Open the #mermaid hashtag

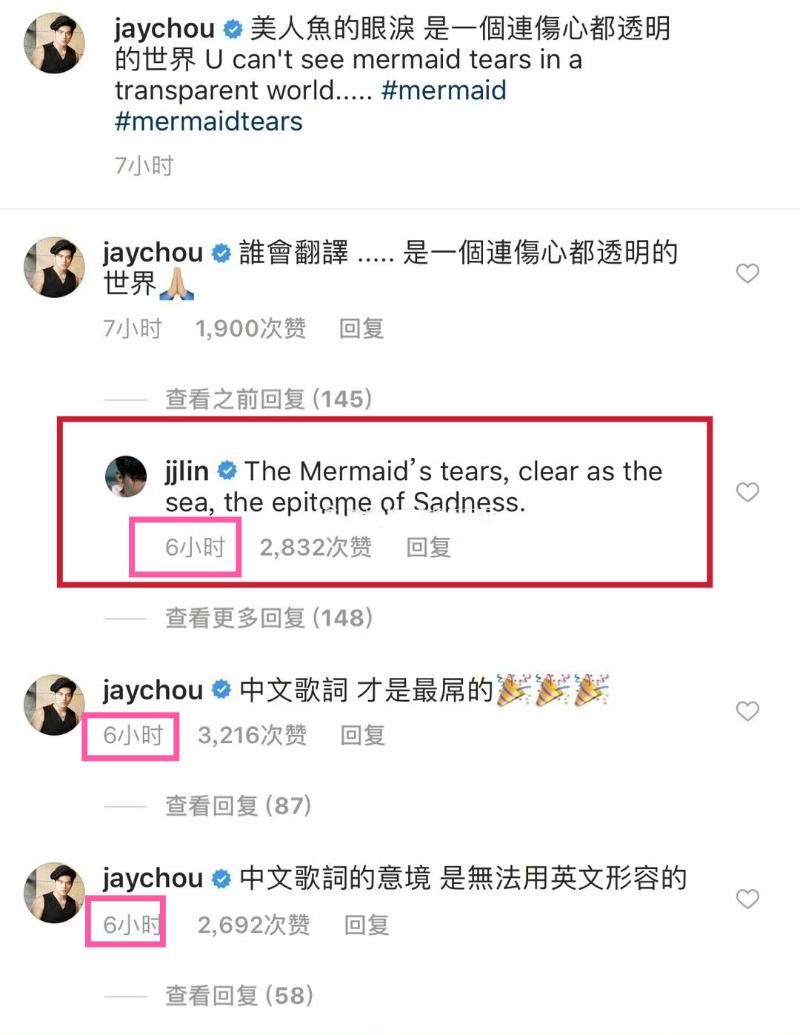coord(444,91)
